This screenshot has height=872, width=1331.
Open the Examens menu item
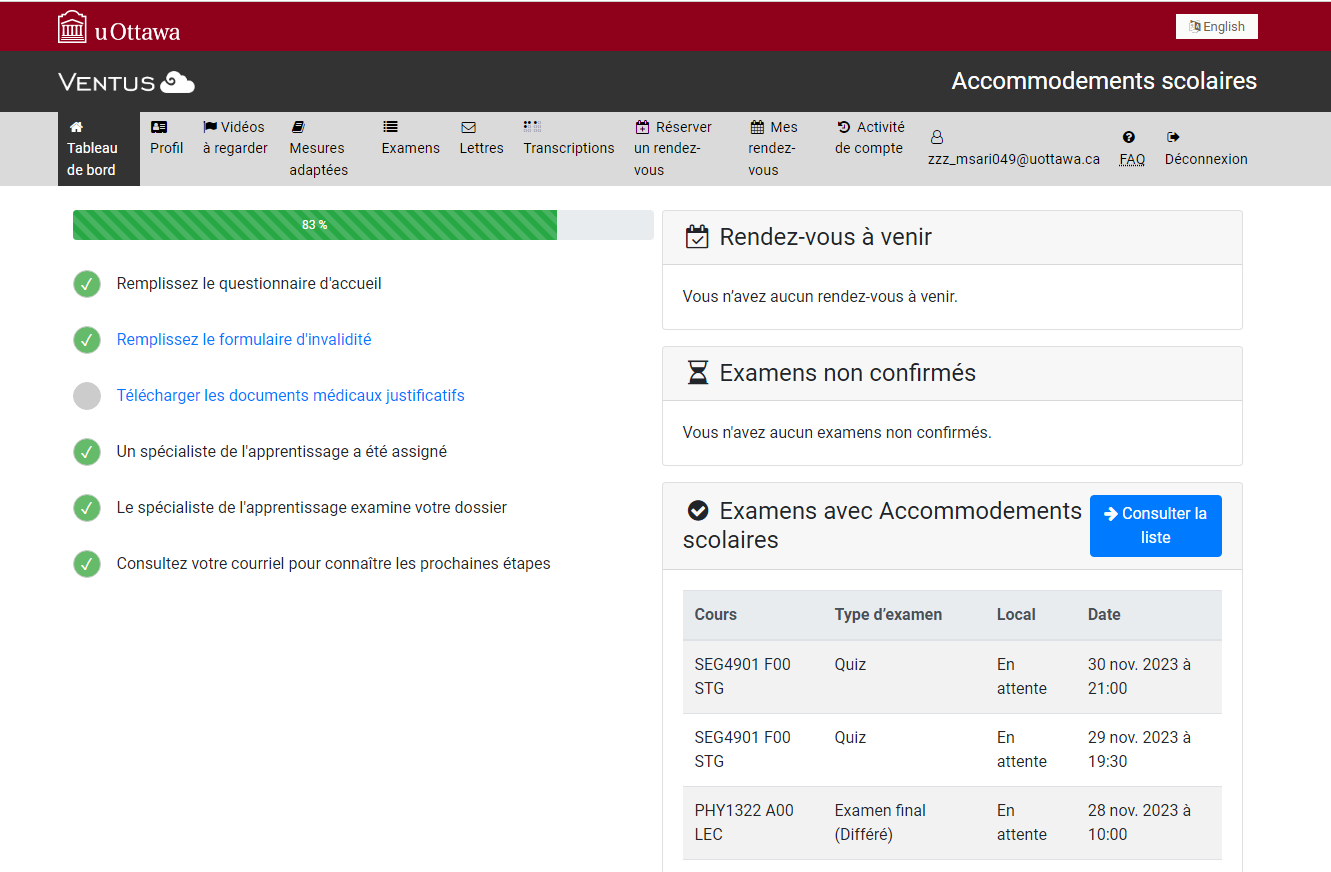pyautogui.click(x=410, y=138)
